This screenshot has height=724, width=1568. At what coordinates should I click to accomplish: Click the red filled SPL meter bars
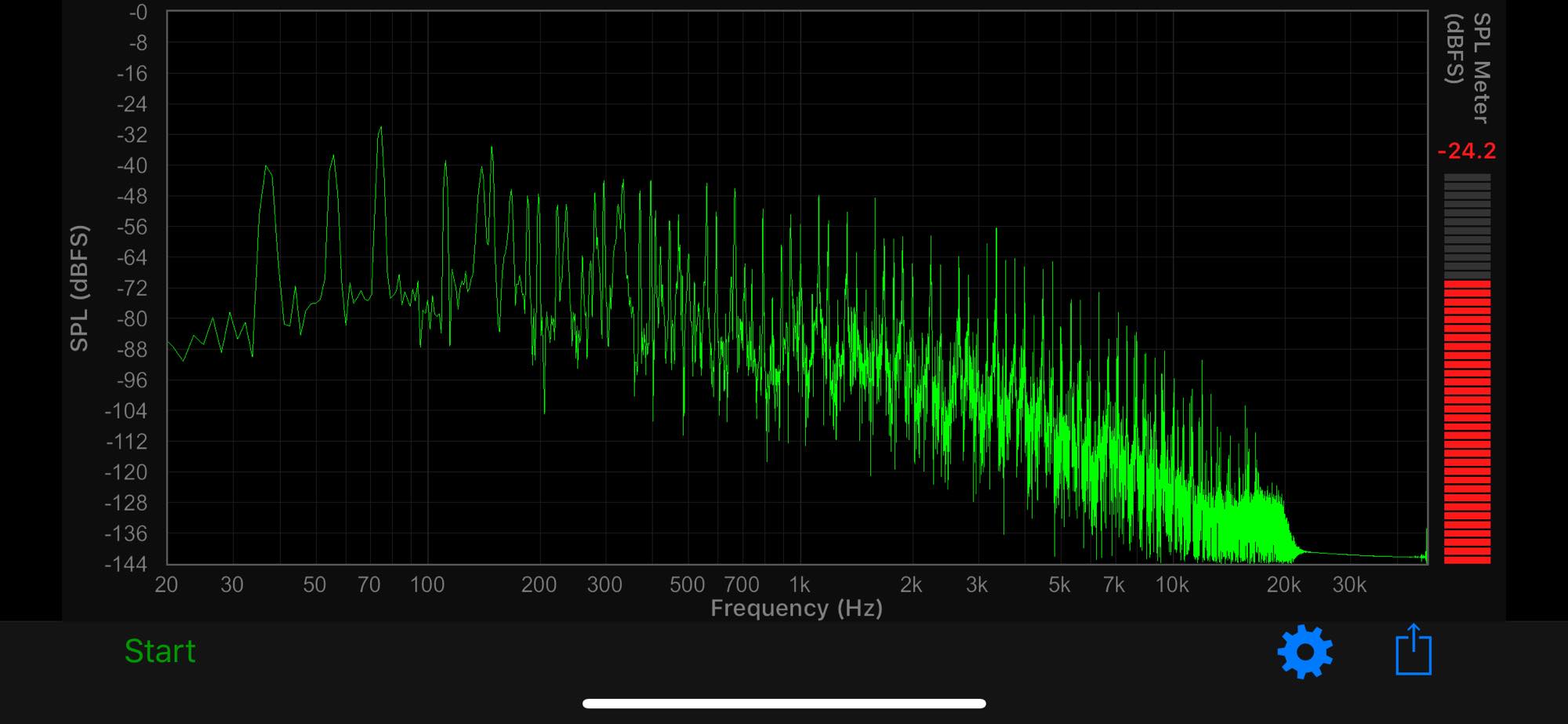(x=1467, y=421)
